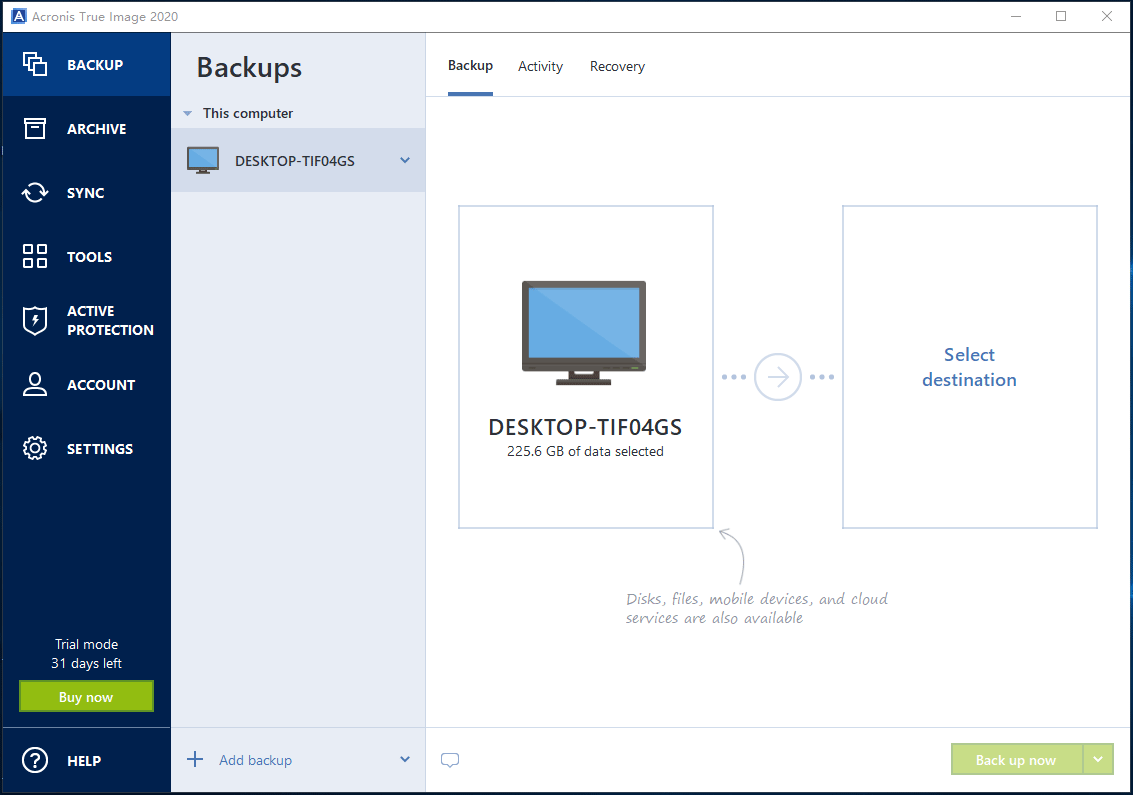
Task: Click the Sync arrows icon
Action: pyautogui.click(x=35, y=192)
